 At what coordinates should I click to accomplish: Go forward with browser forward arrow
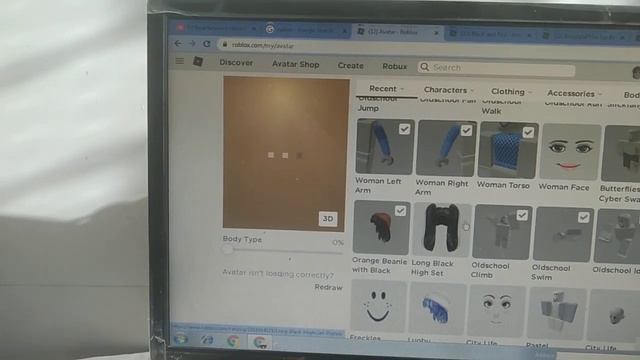pos(192,44)
